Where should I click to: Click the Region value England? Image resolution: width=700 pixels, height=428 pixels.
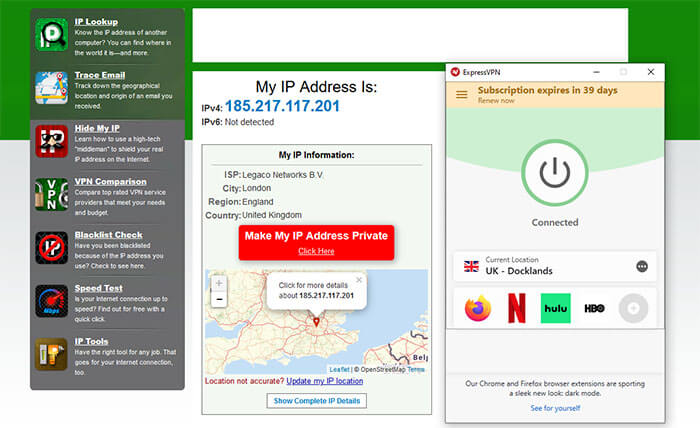click(258, 202)
